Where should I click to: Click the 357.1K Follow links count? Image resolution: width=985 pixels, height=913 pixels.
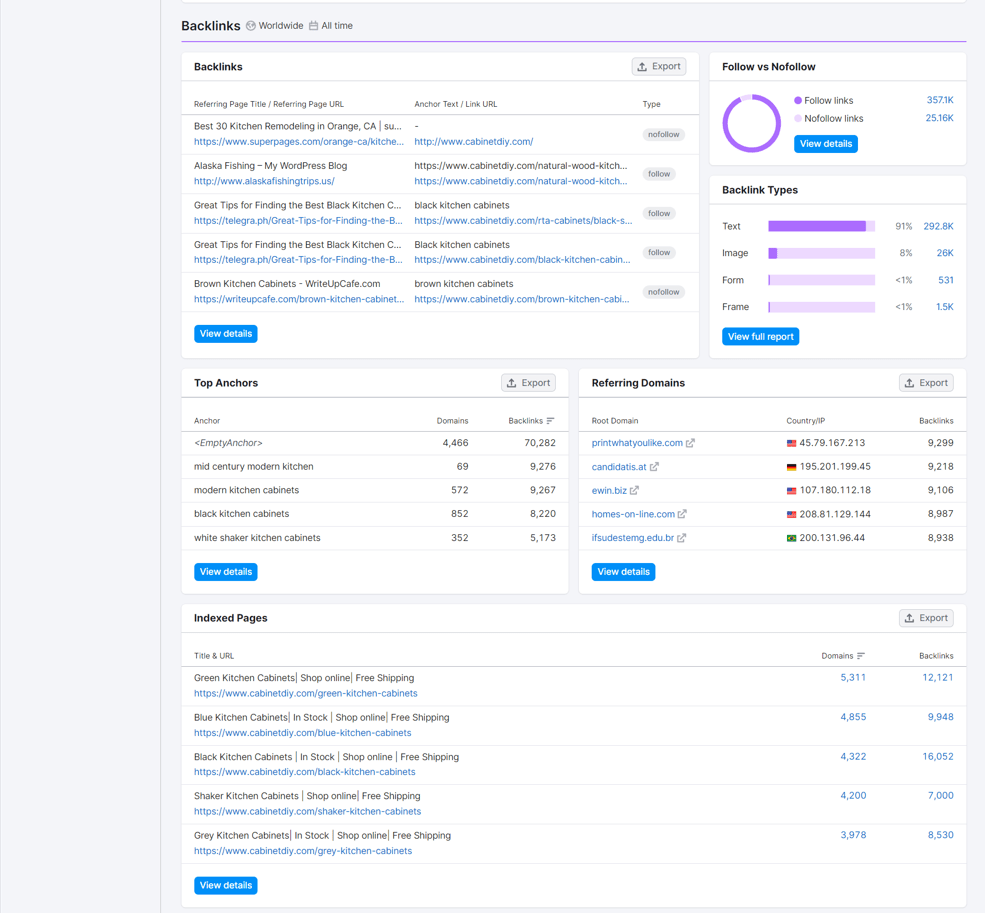point(940,101)
